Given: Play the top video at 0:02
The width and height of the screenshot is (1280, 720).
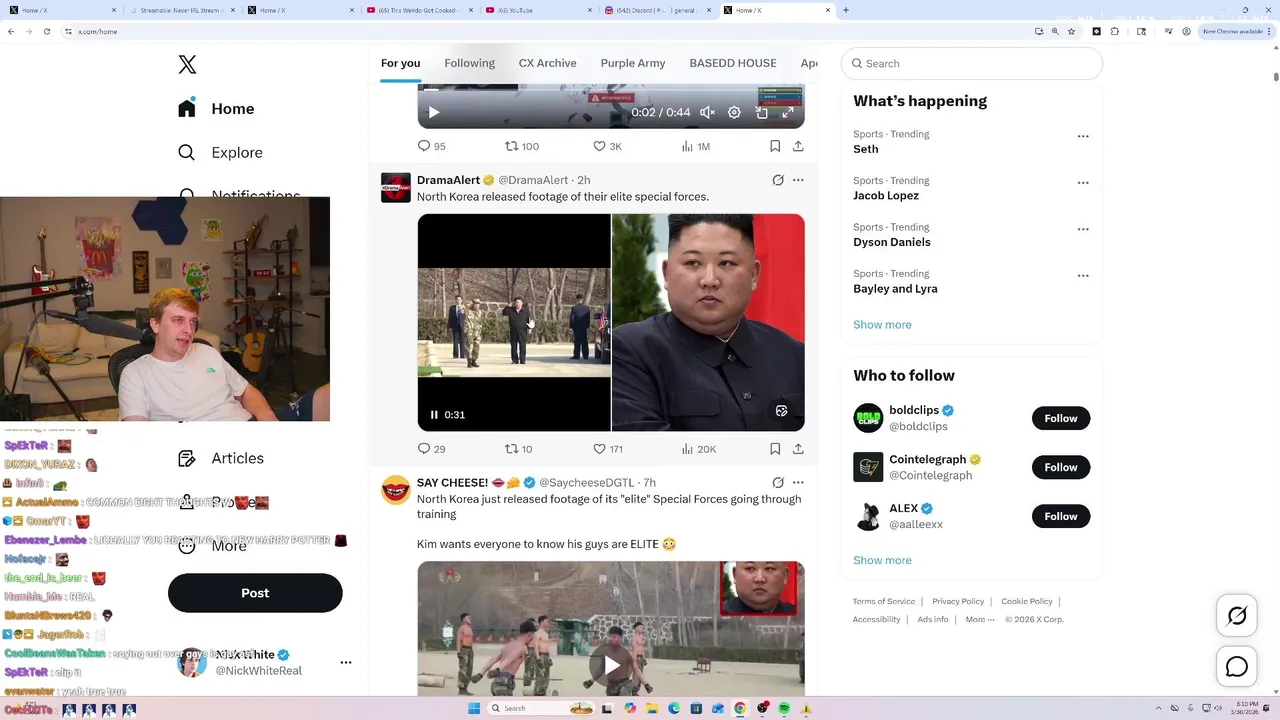Looking at the screenshot, I should click(x=434, y=112).
